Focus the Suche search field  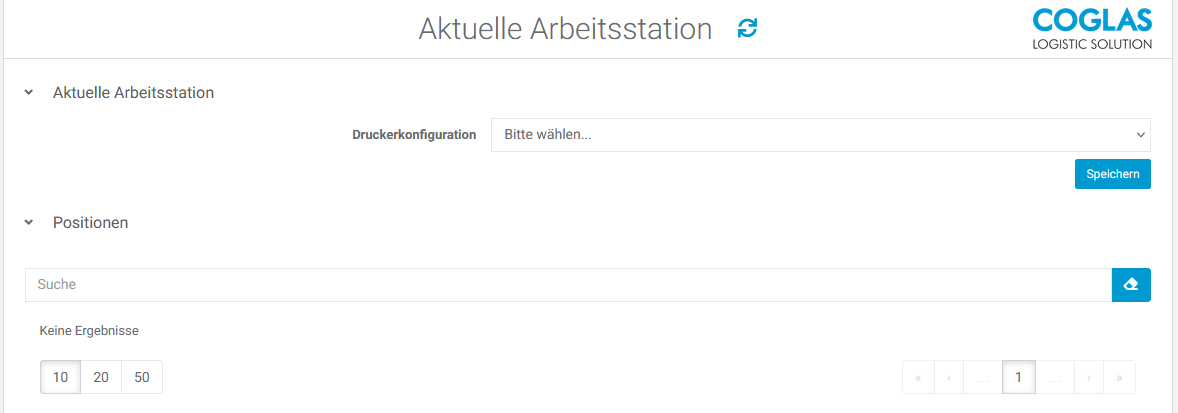pyautogui.click(x=568, y=285)
